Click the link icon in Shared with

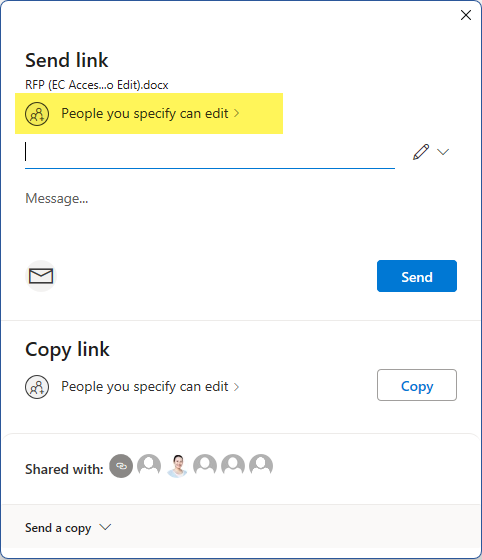pos(121,466)
